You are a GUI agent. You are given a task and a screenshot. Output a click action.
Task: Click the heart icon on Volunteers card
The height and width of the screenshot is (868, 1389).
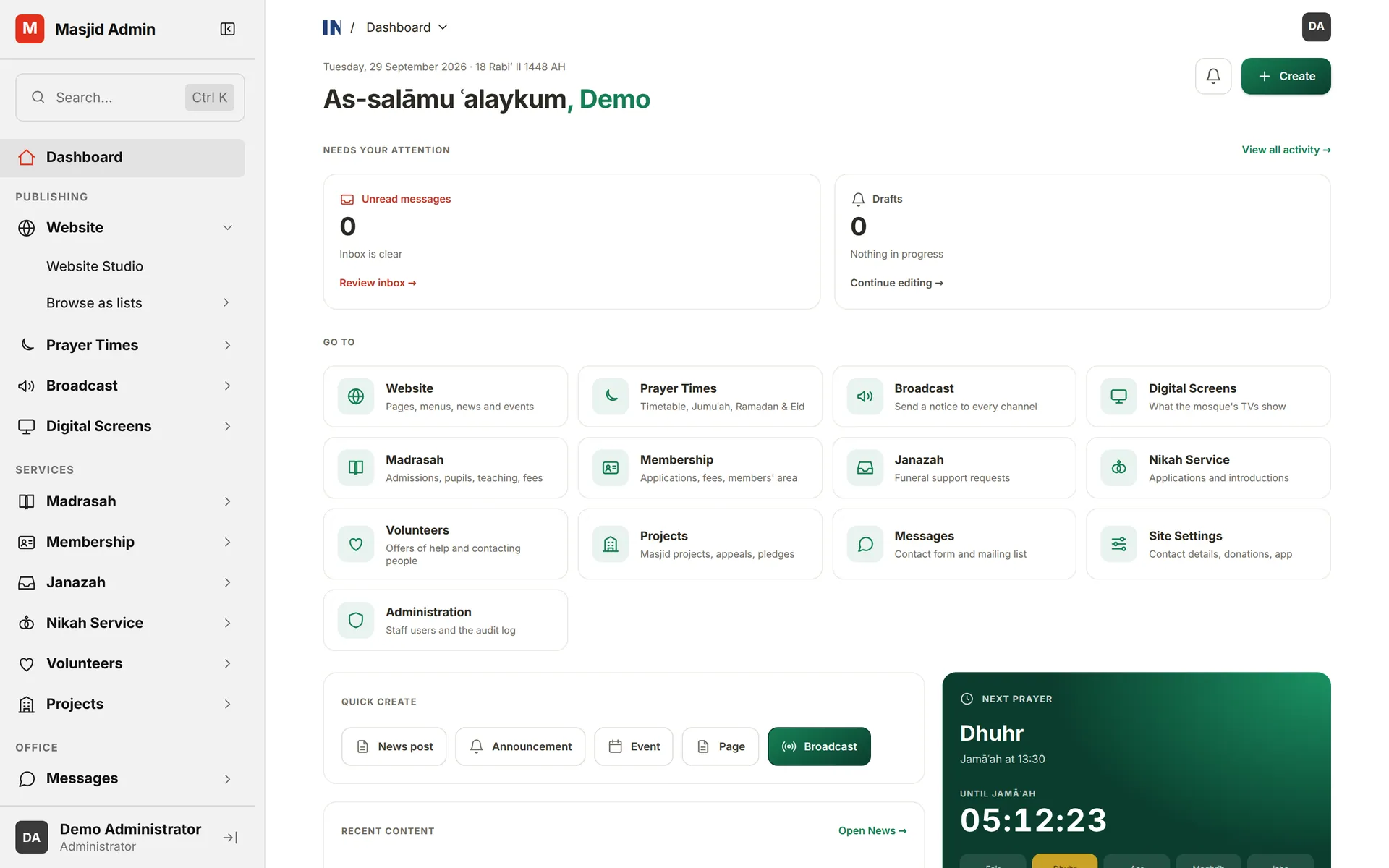(x=356, y=544)
